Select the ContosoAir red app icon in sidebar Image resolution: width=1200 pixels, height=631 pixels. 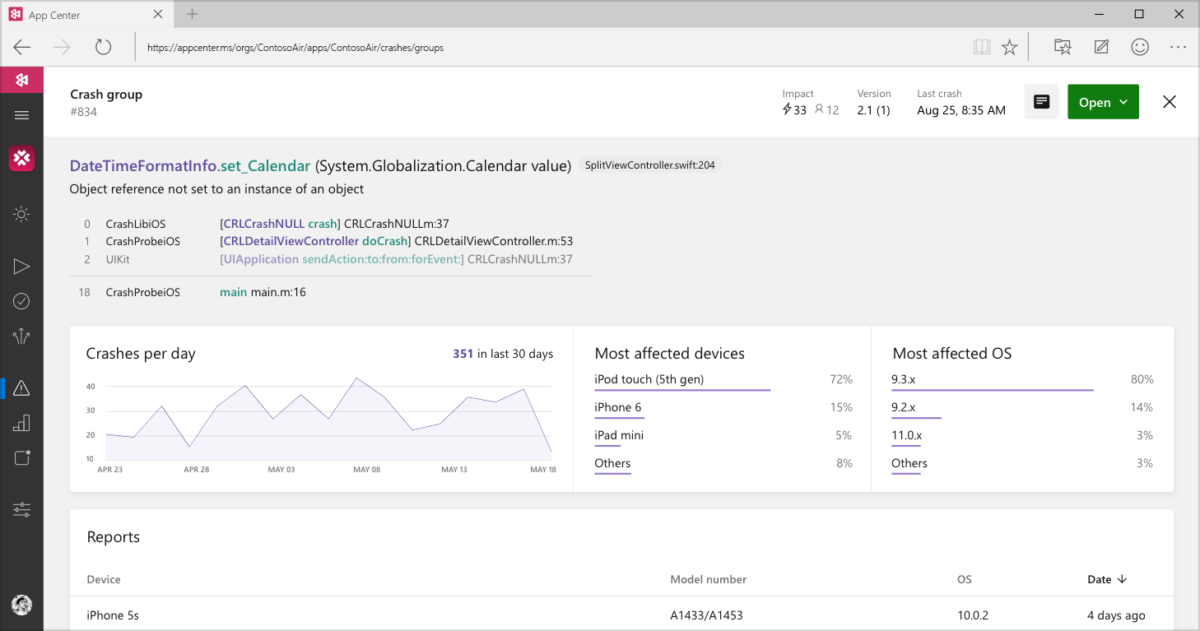click(x=21, y=157)
